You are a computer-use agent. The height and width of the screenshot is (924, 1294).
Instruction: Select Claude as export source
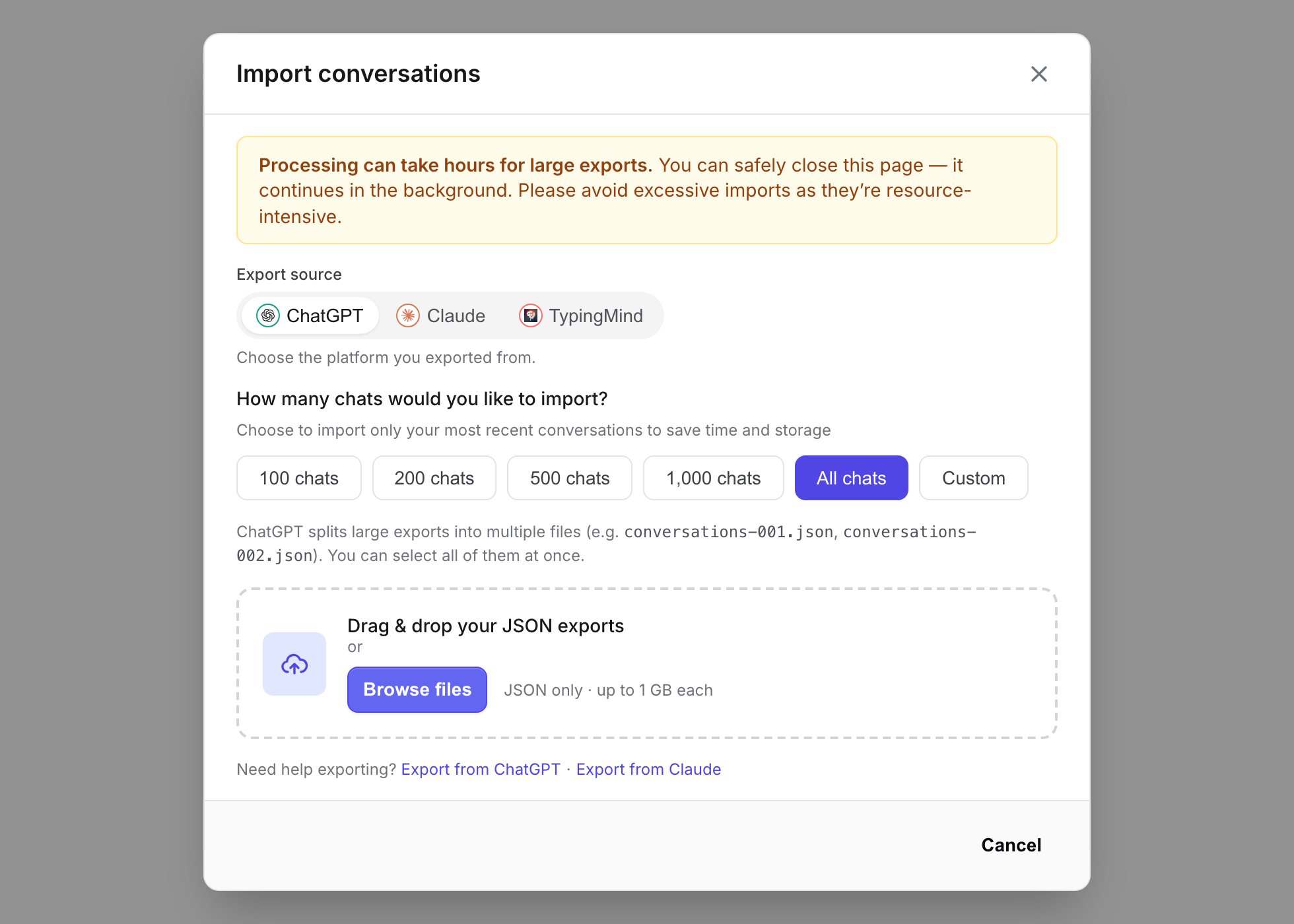click(441, 315)
